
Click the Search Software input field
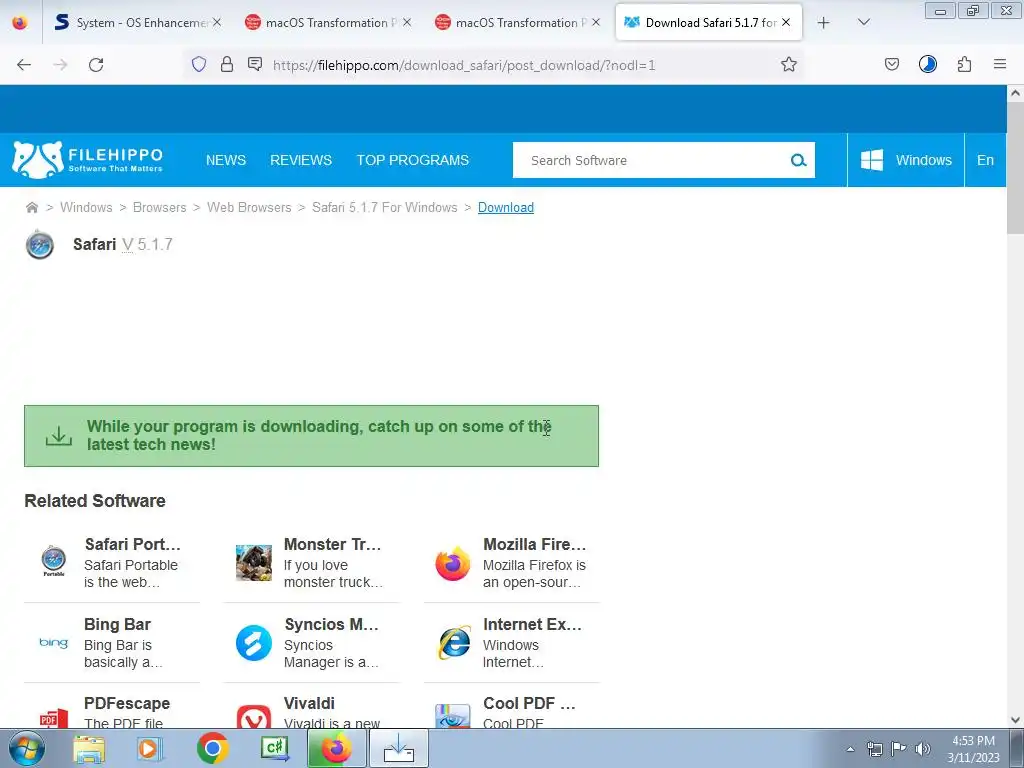pos(650,160)
